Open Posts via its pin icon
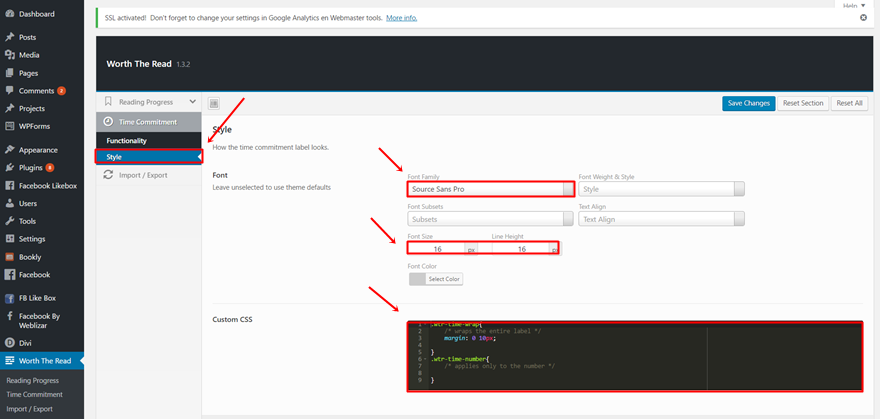 (9, 37)
